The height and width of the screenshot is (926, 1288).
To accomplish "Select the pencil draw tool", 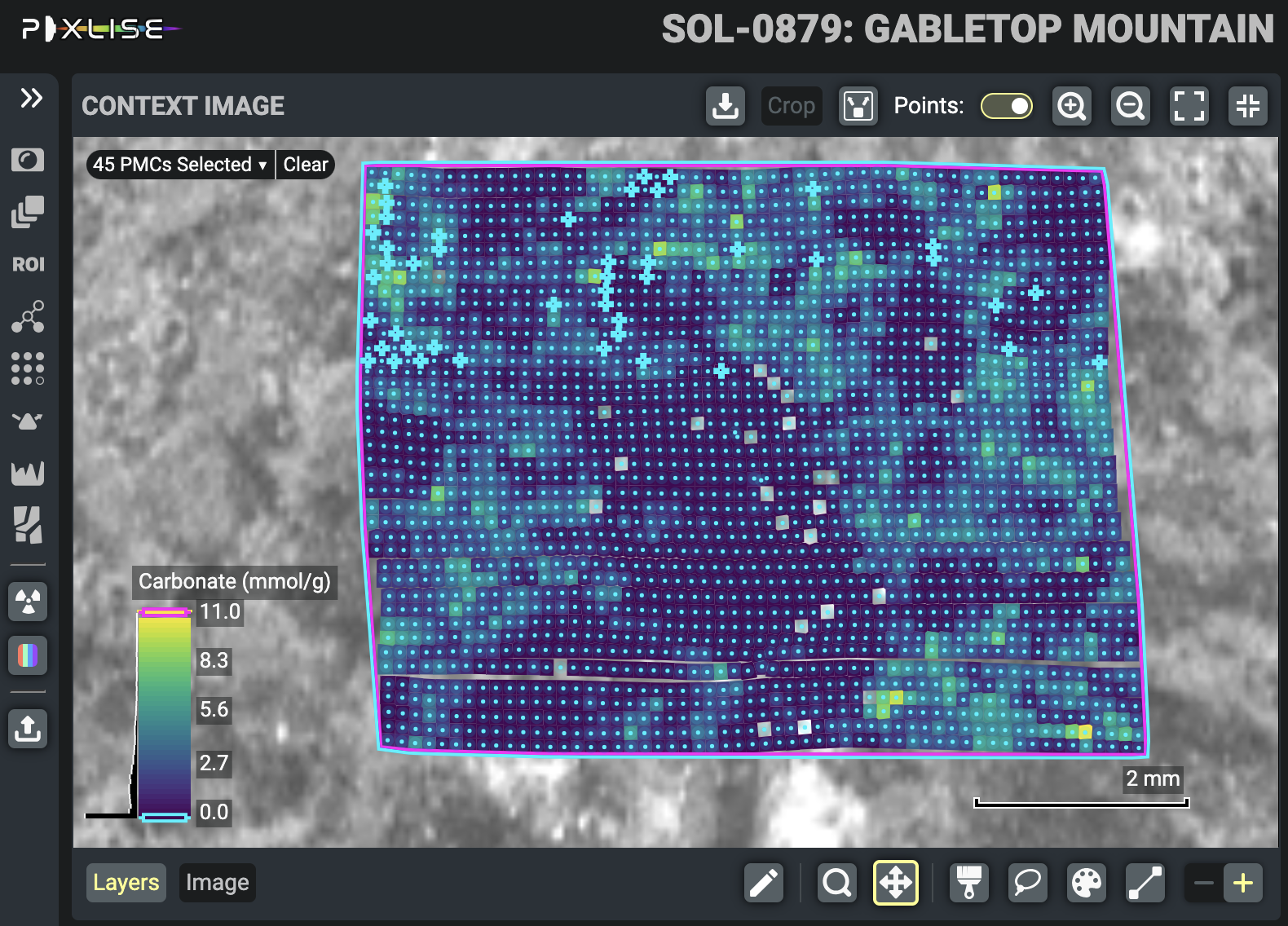I will click(x=764, y=883).
